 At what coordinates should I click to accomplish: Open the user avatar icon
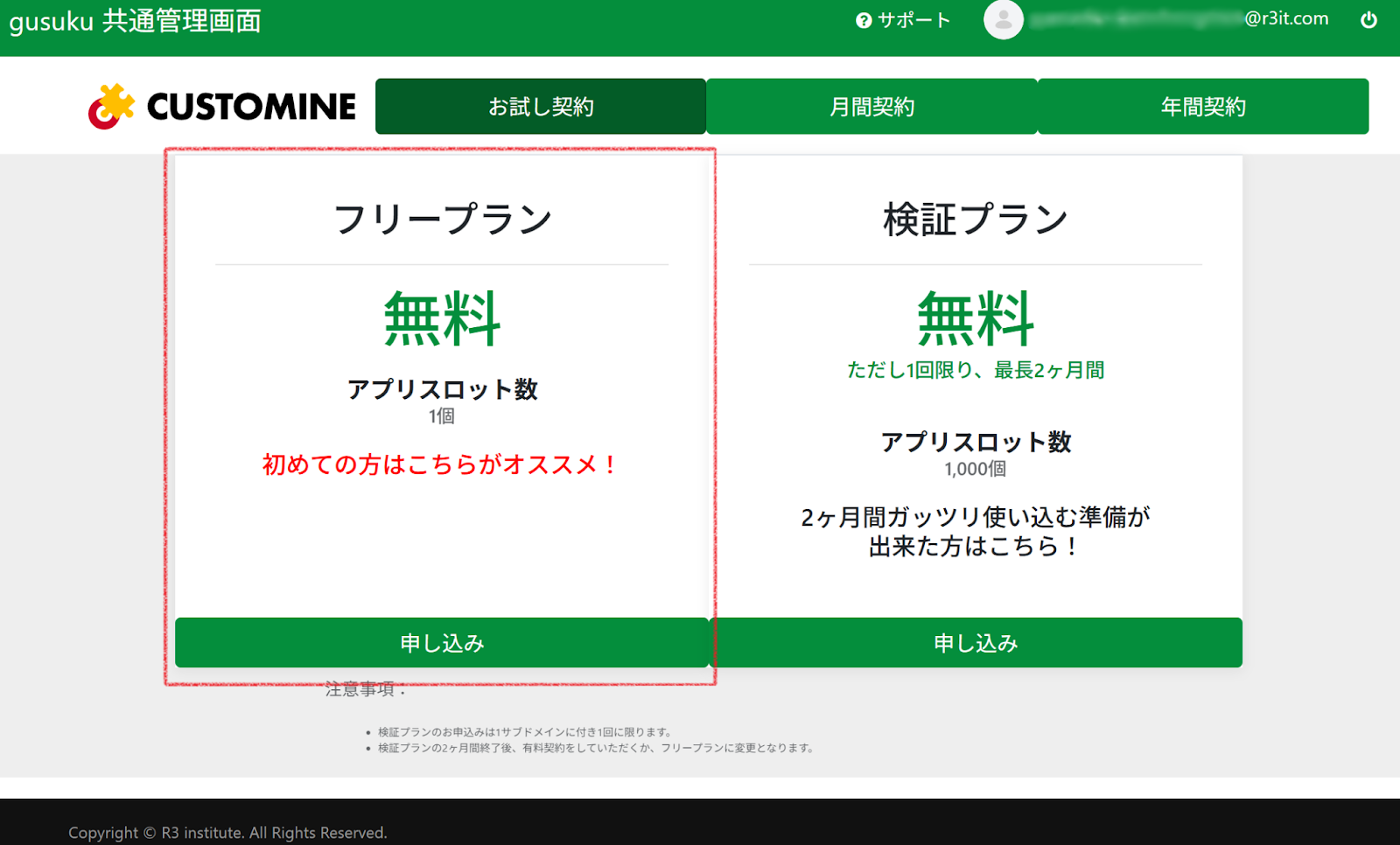(x=1003, y=19)
